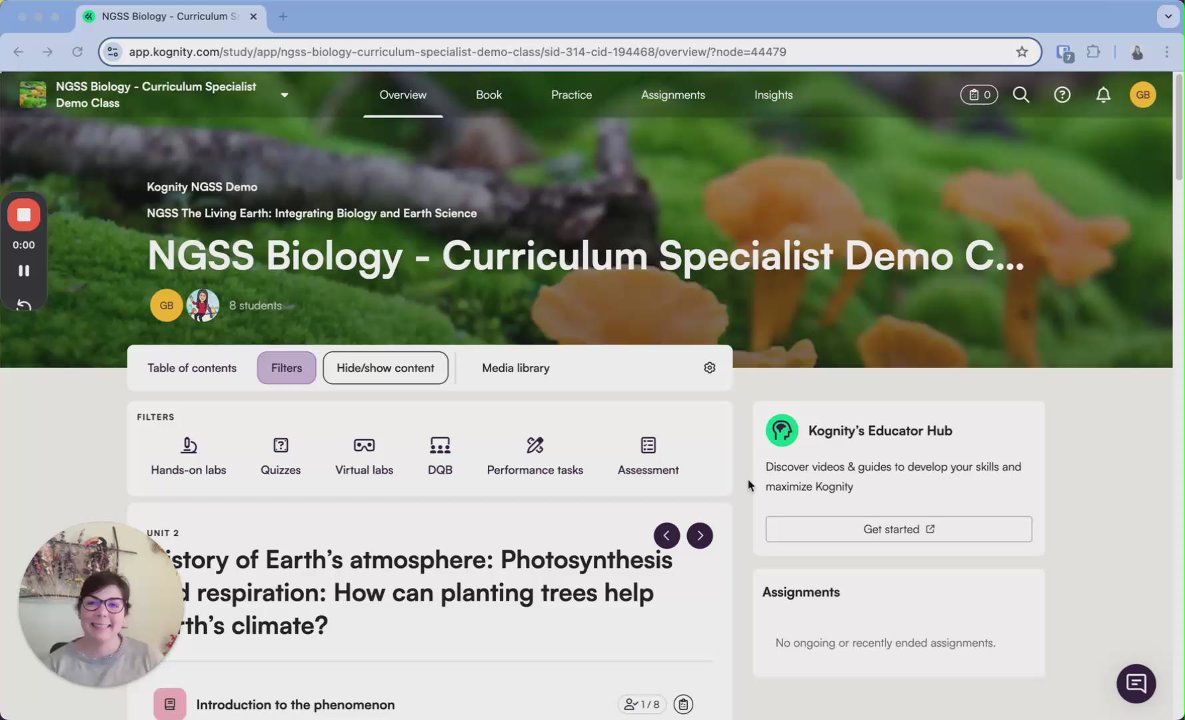Pause the recording
The width and height of the screenshot is (1185, 720).
[x=23, y=270]
